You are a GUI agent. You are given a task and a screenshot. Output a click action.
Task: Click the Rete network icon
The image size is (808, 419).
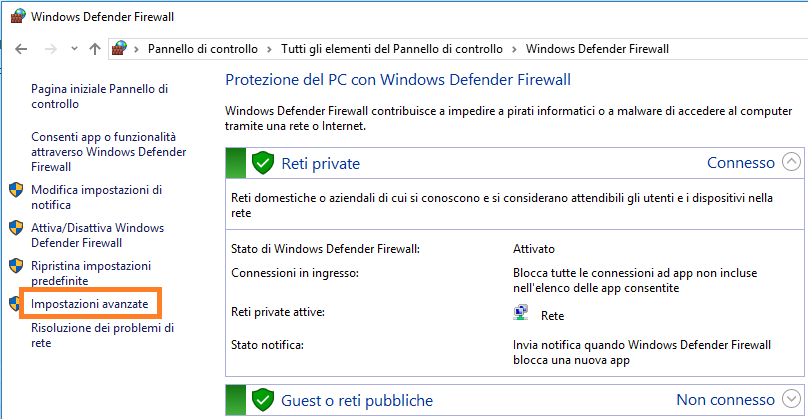pos(519,314)
